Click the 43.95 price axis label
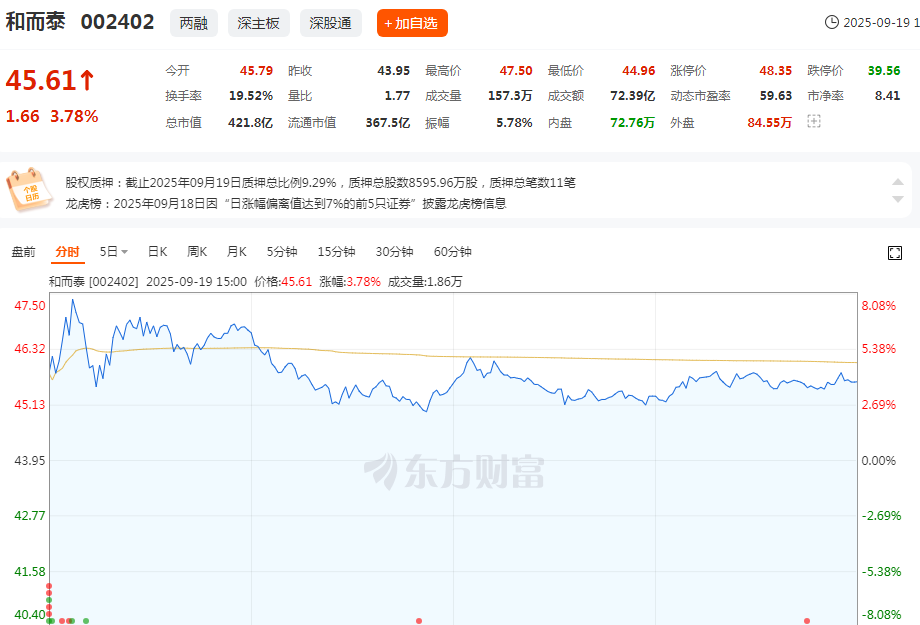The image size is (920, 625). 29,461
